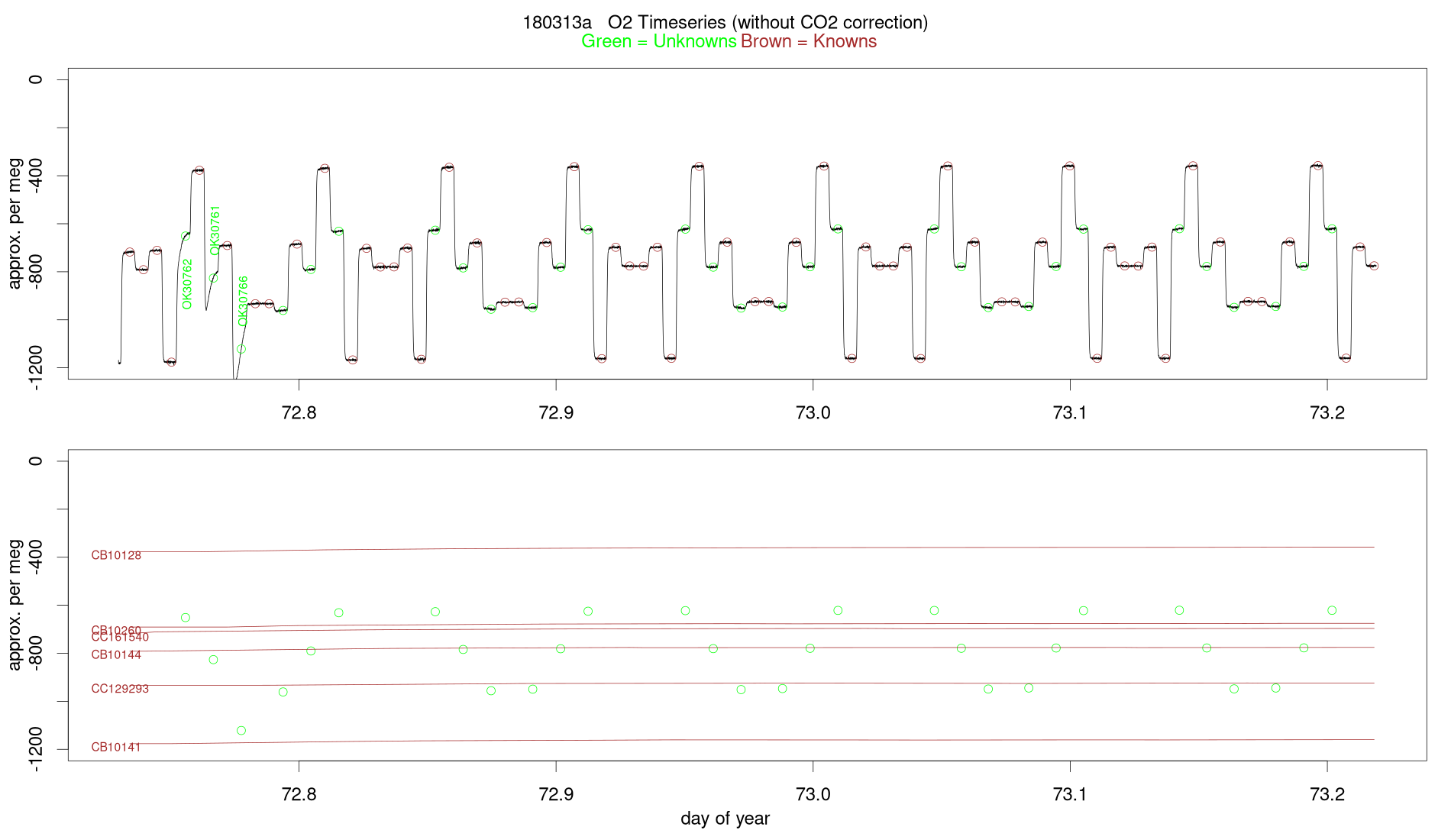Select the green "OK30761" sample label
This screenshot has width=1451, height=840.
pos(215,230)
